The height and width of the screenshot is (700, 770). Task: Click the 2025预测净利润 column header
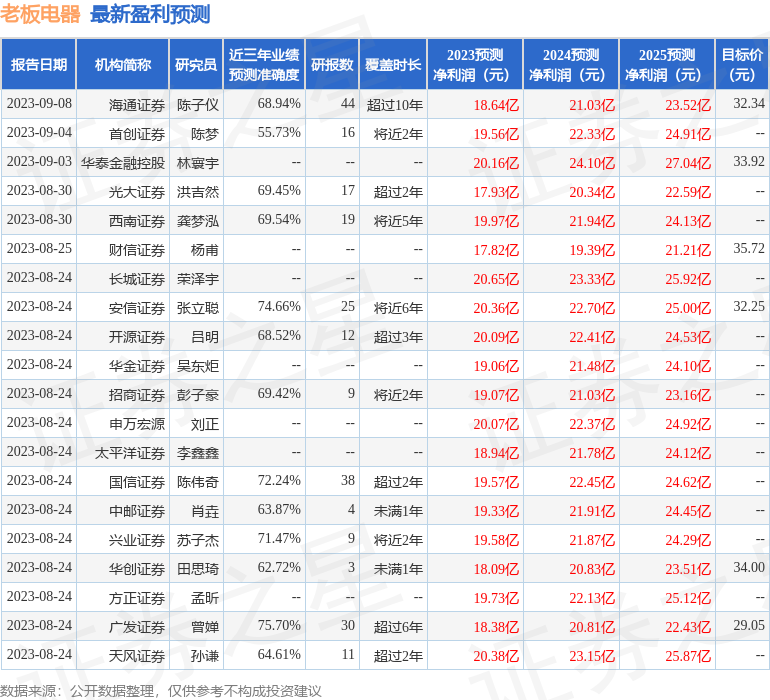667,64
